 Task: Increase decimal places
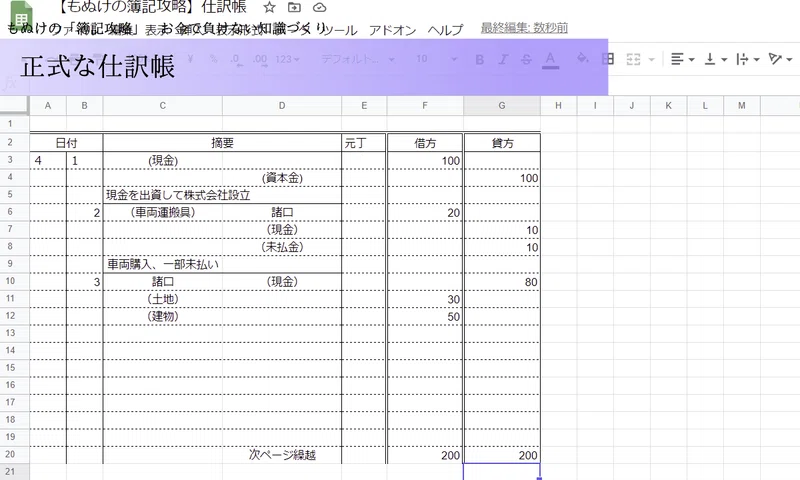(x=260, y=60)
